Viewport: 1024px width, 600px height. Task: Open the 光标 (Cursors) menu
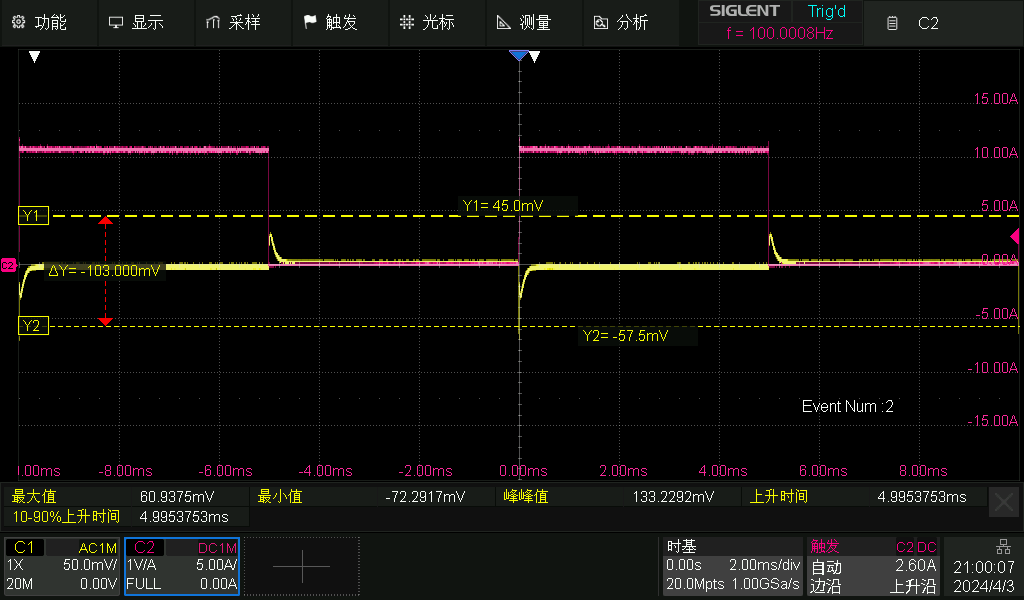tap(438, 23)
